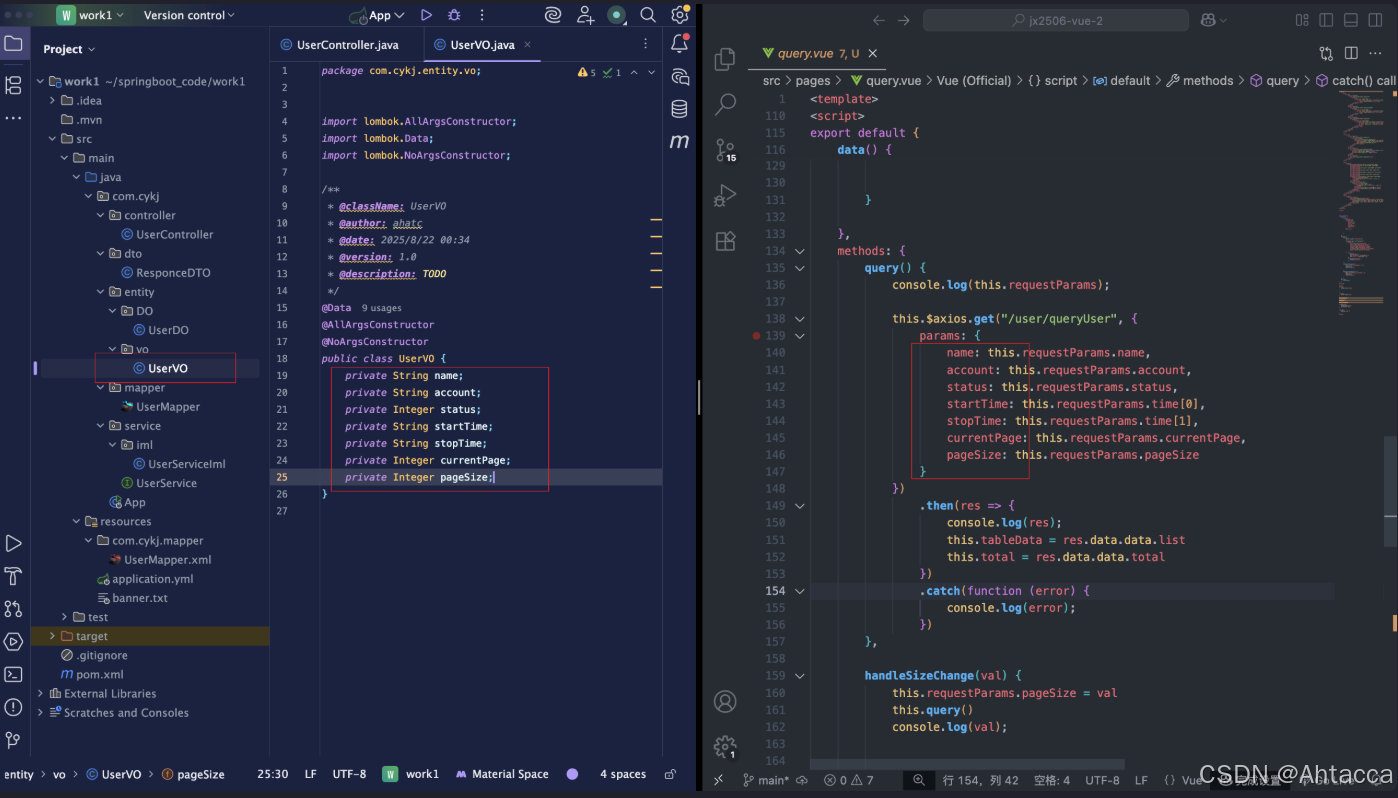Run the App configuration with play icon
This screenshot has height=798, width=1398.
tap(426, 15)
